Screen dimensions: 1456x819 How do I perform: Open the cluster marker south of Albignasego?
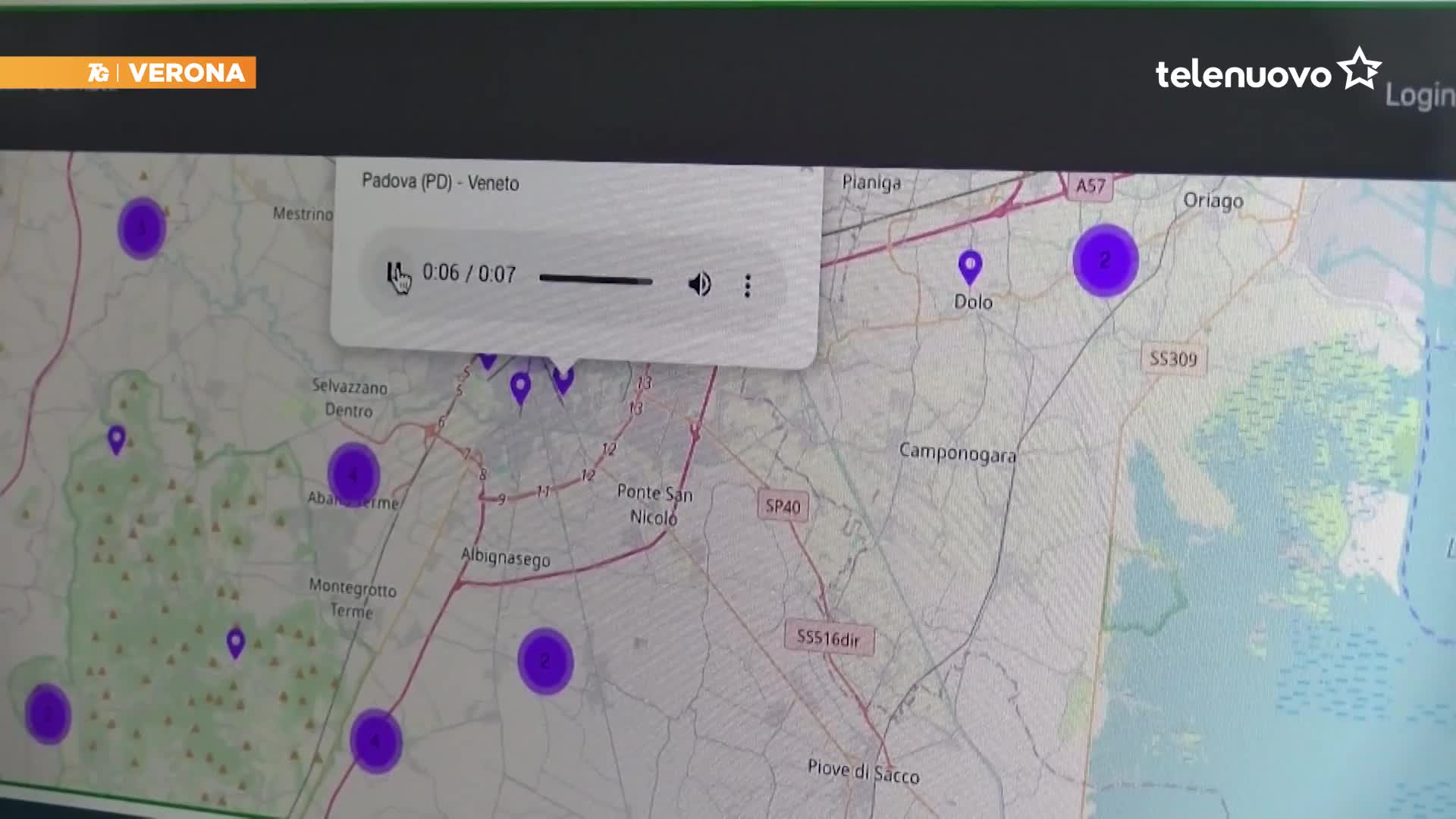pyautogui.click(x=544, y=661)
